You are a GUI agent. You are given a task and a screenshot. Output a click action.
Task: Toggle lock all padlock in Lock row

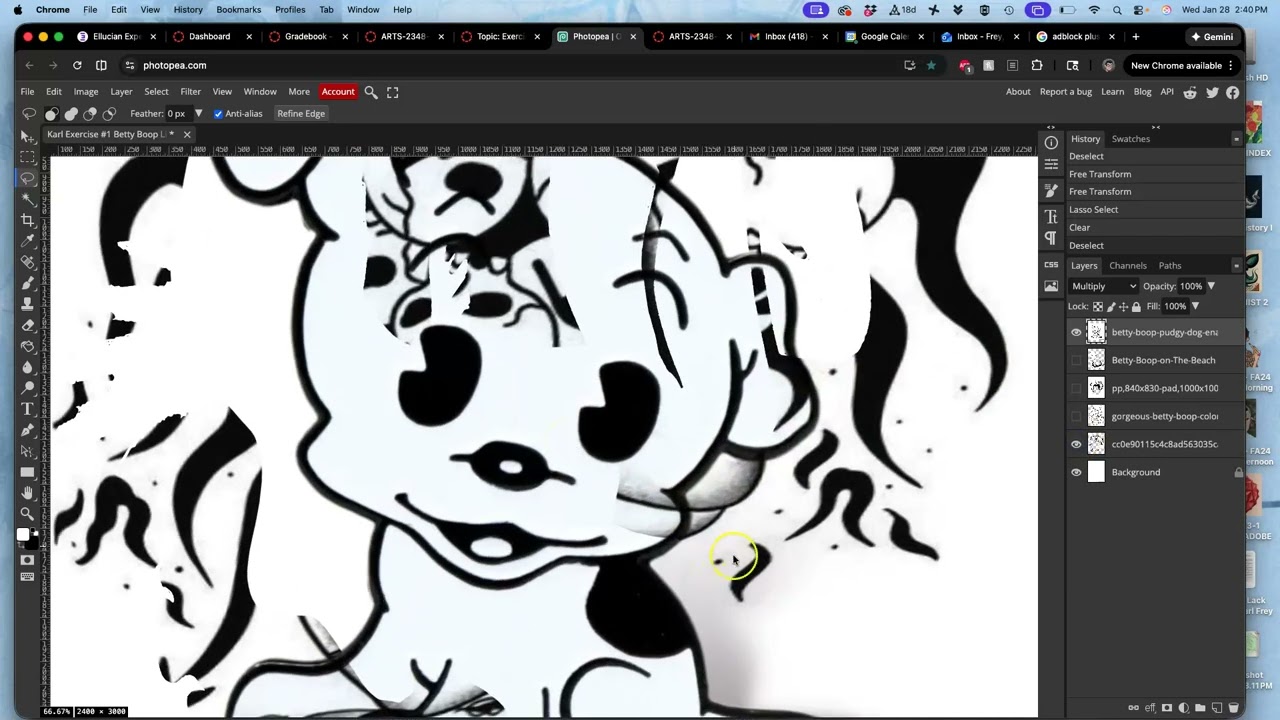point(1135,307)
